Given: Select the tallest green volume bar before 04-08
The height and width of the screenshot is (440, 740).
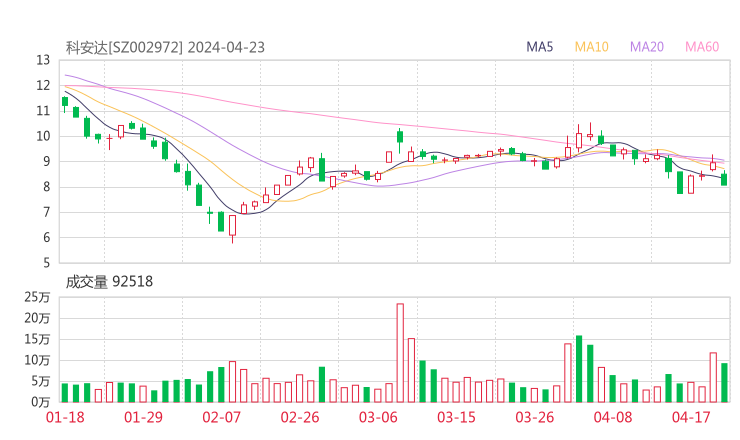Looking at the screenshot, I should point(579,369).
